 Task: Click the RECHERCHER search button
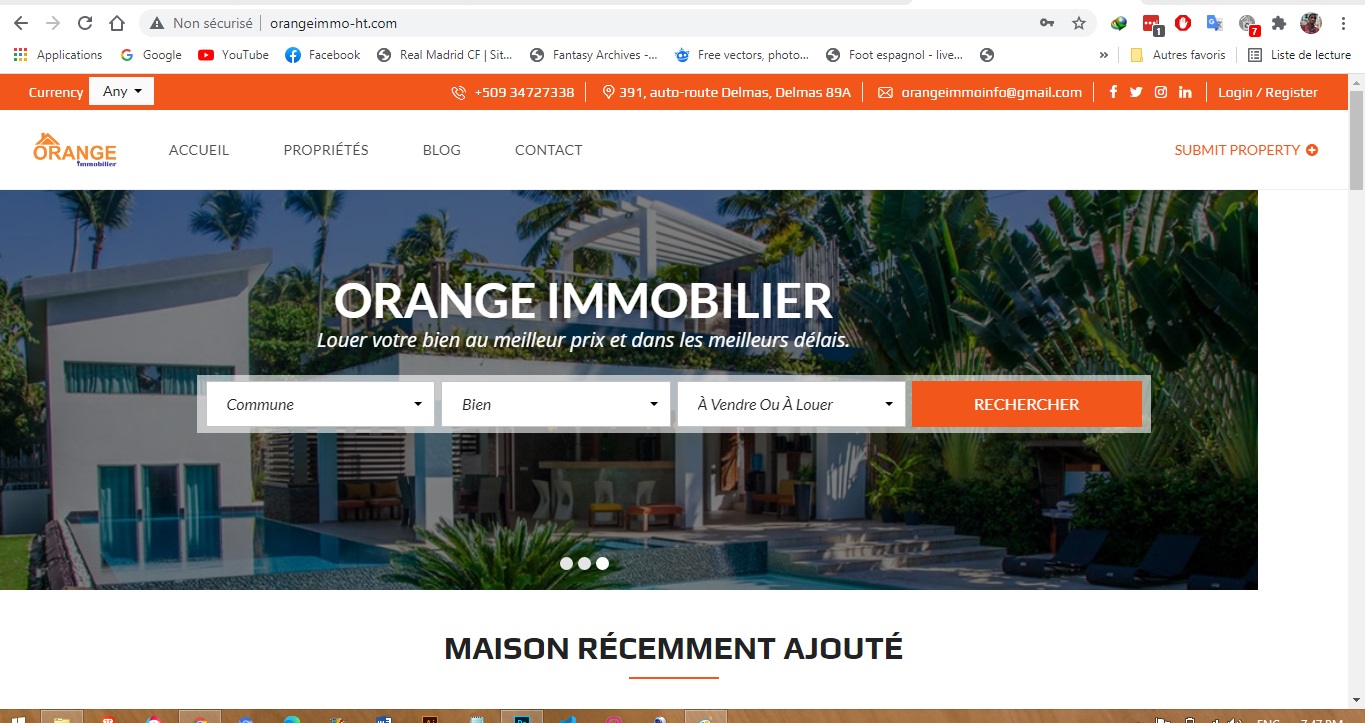1027,404
